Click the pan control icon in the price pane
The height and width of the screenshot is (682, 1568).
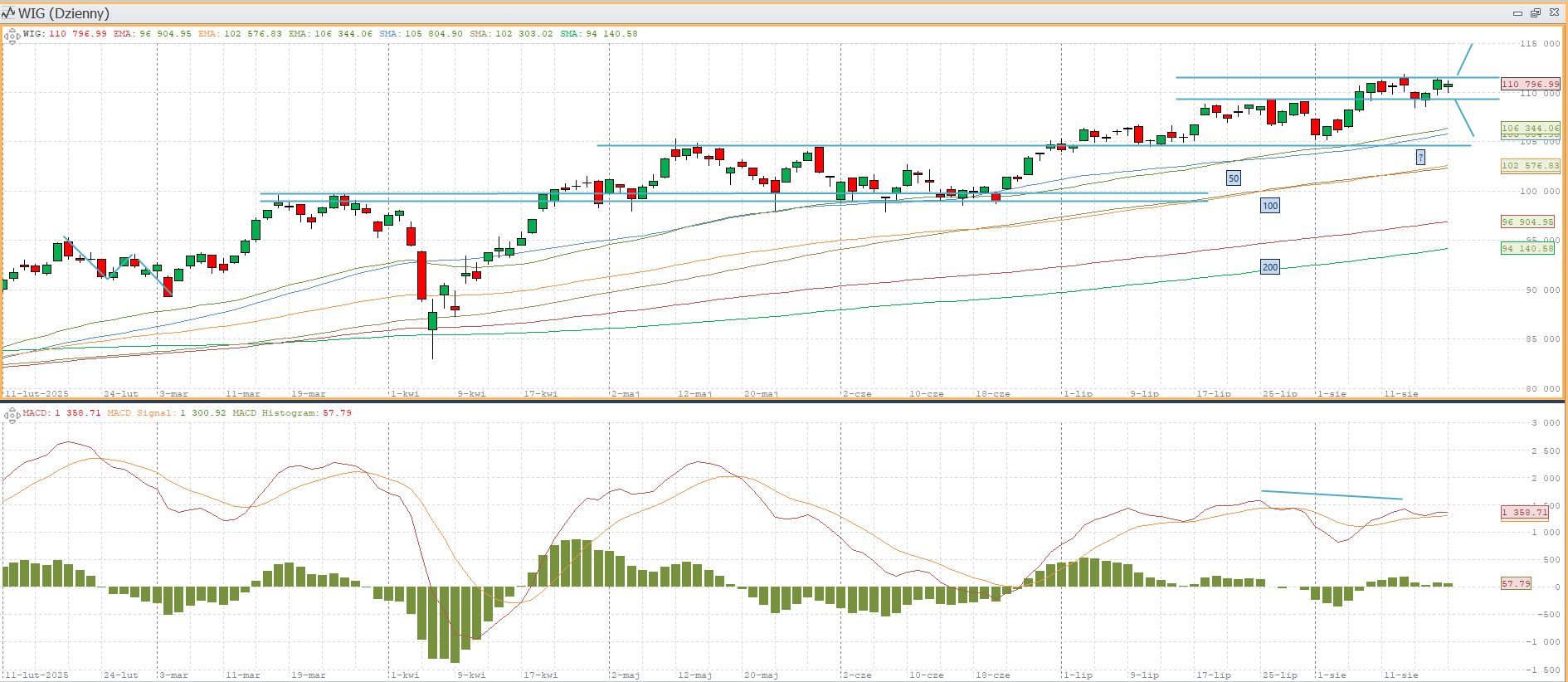click(12, 36)
